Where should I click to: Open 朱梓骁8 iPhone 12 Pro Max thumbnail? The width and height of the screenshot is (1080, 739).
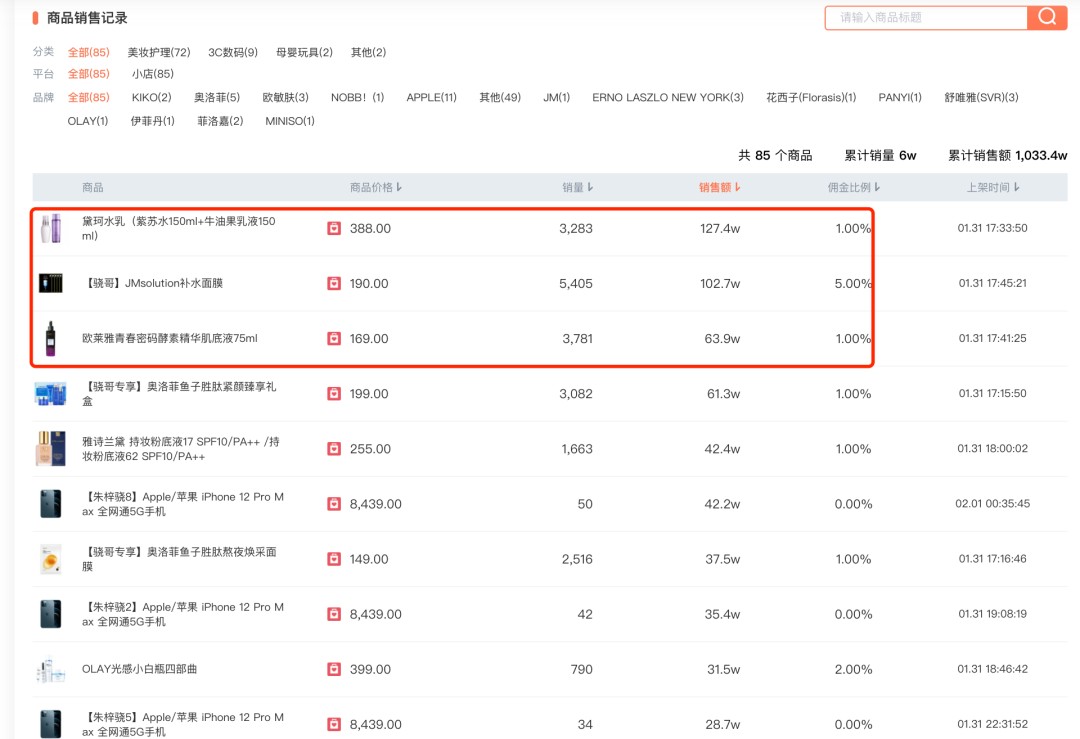(51, 503)
